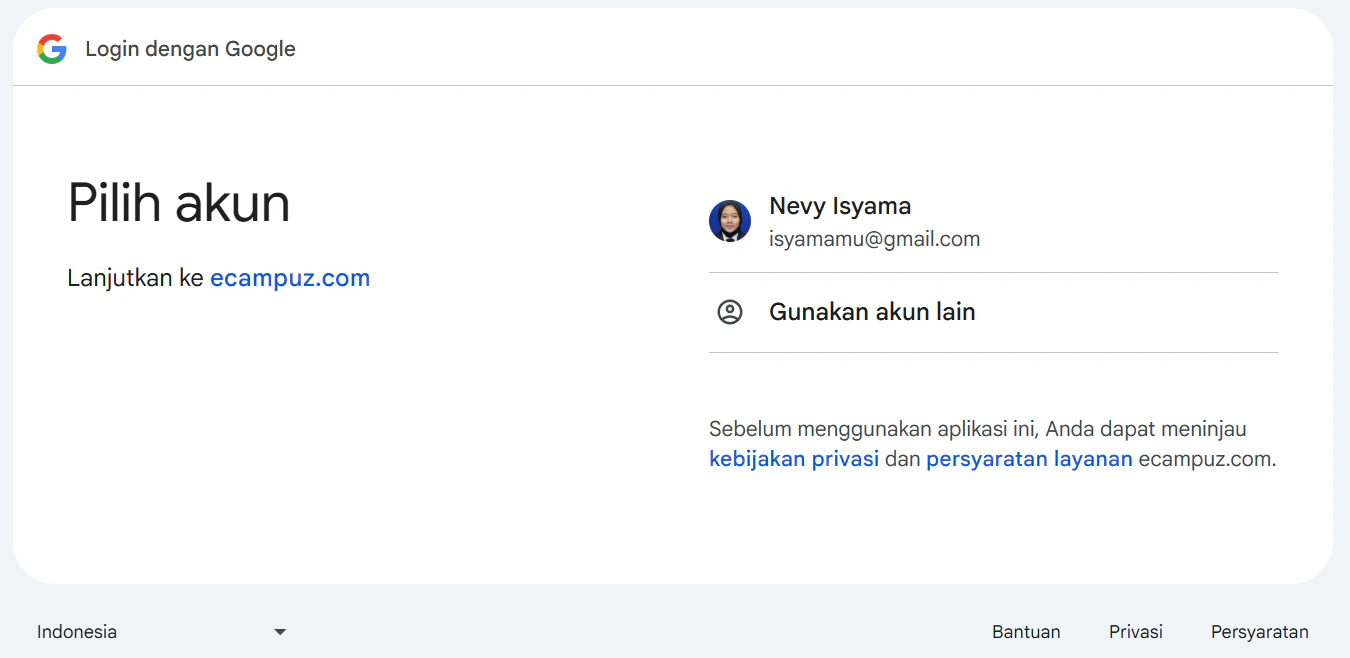
Task: Open the persyaratan layanan link
Action: [x=1029, y=458]
